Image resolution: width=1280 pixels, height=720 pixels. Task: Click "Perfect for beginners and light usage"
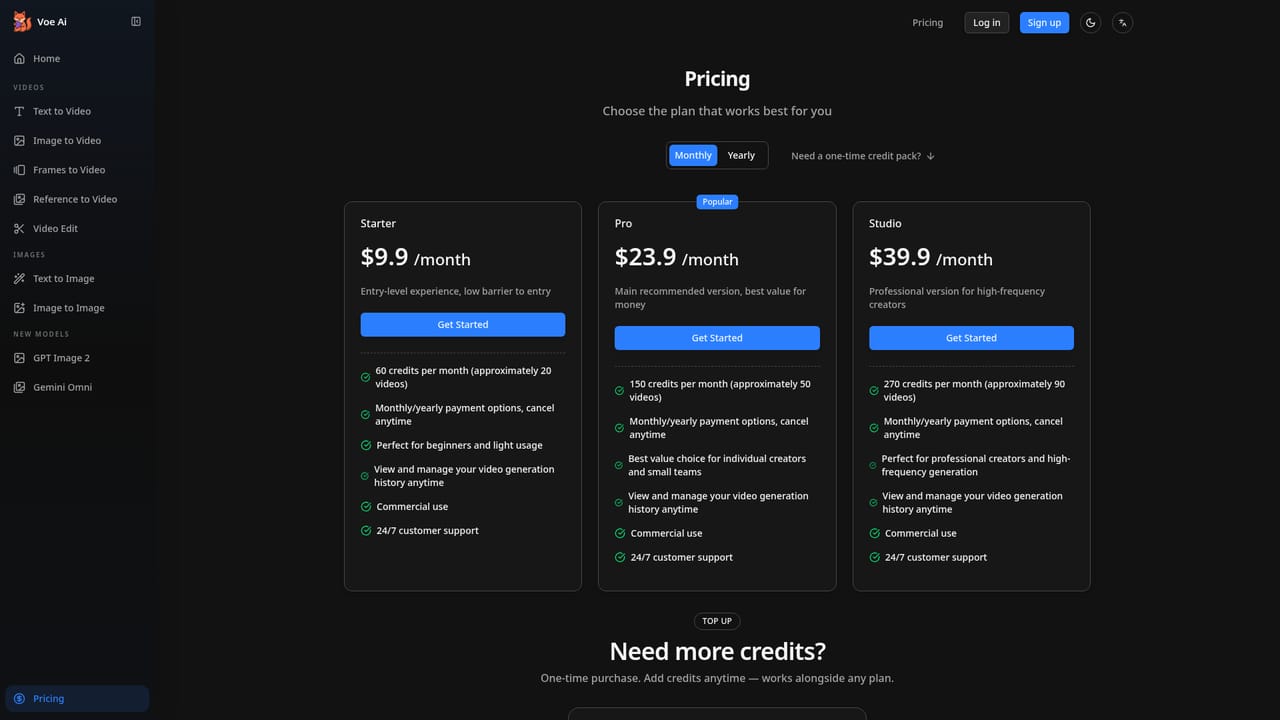(460, 446)
